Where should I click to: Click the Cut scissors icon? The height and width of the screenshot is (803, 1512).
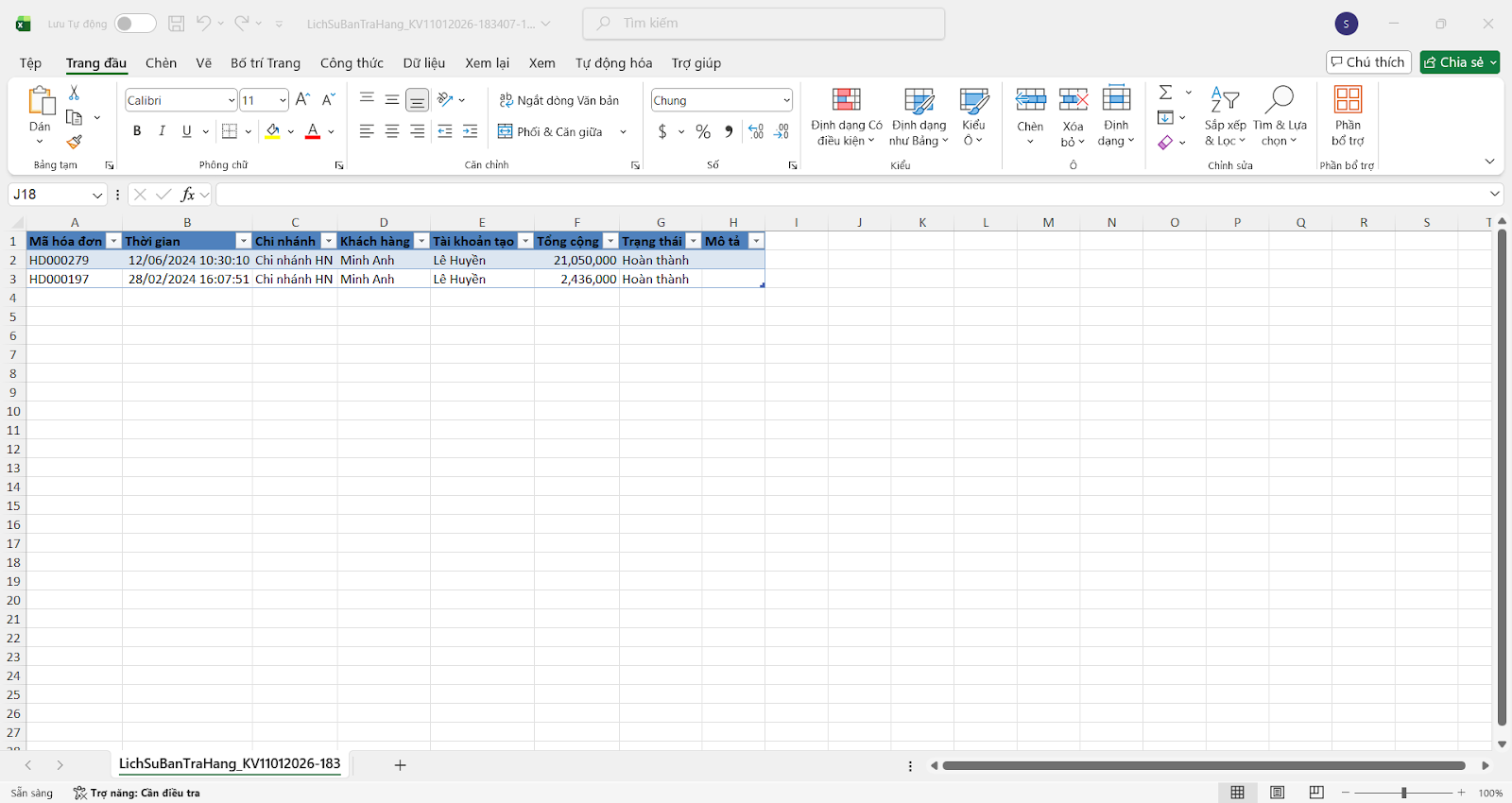tap(74, 94)
